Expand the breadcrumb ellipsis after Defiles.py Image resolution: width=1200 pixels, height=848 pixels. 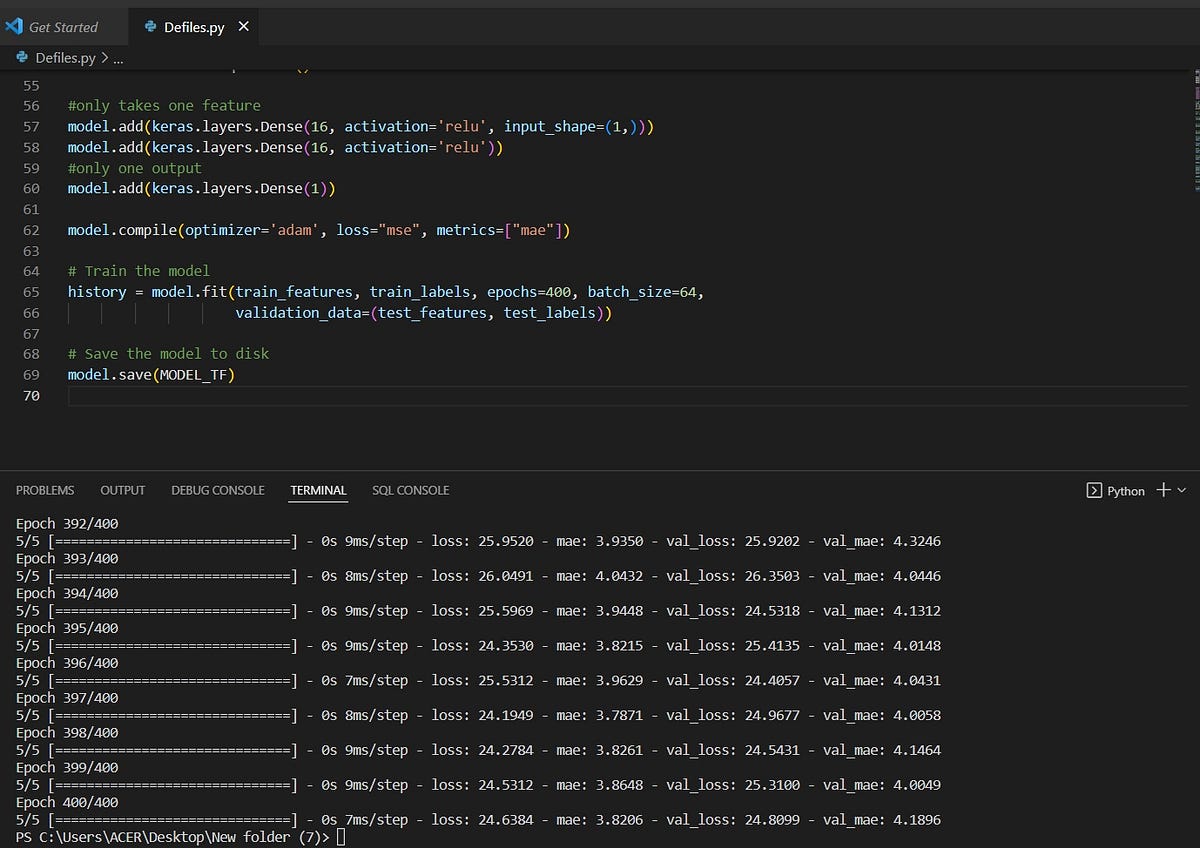(118, 58)
